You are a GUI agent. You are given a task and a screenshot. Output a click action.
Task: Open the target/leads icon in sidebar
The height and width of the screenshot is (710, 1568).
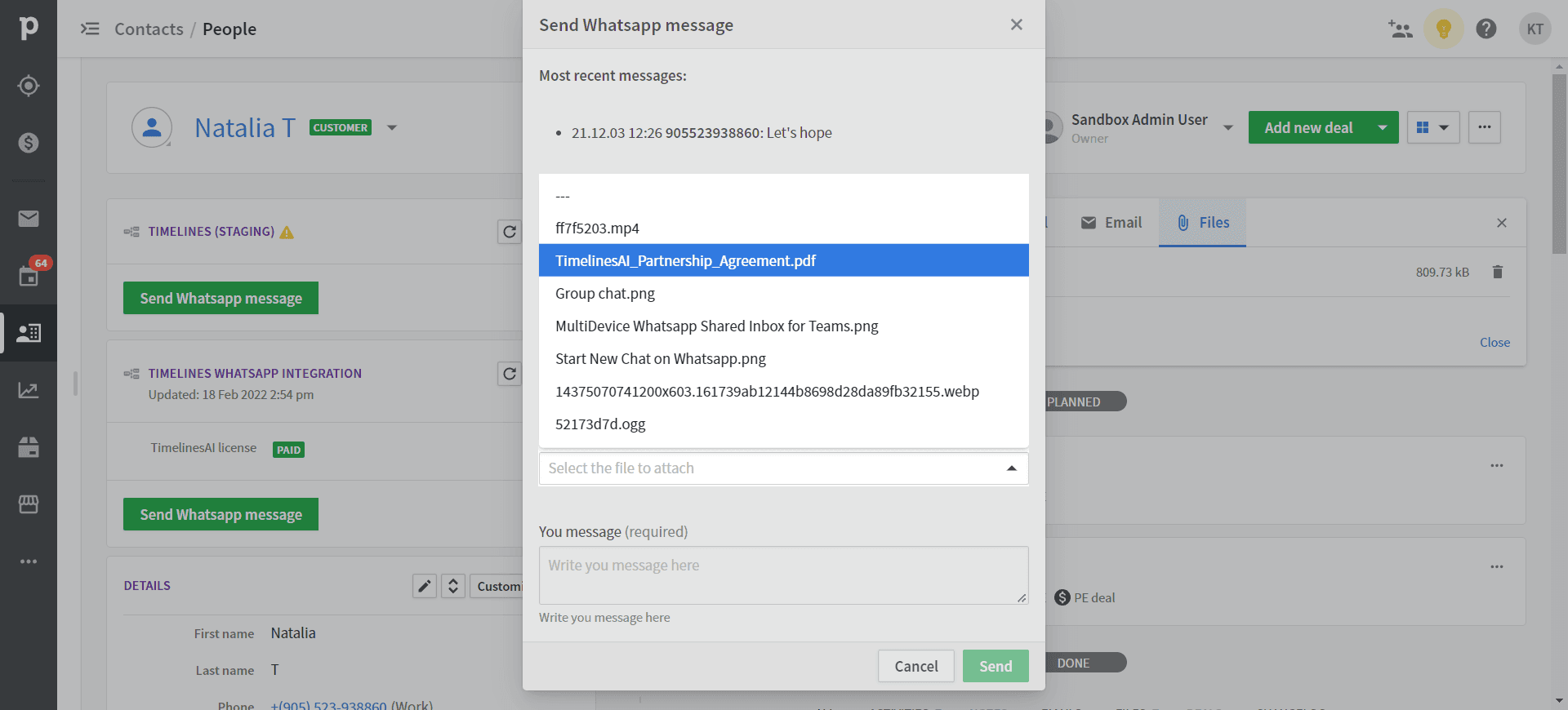[x=29, y=86]
